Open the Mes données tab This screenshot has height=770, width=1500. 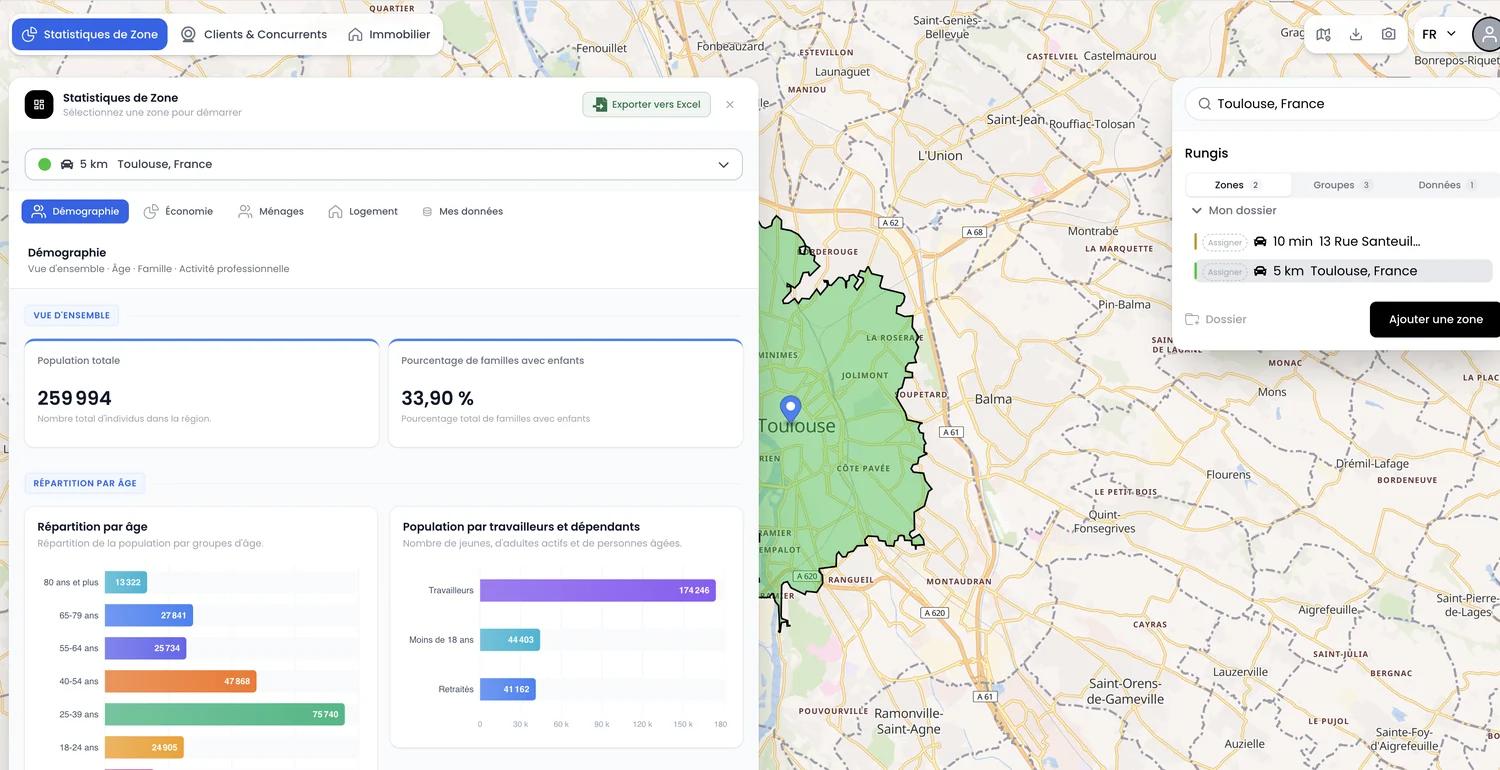pyautogui.click(x=462, y=211)
